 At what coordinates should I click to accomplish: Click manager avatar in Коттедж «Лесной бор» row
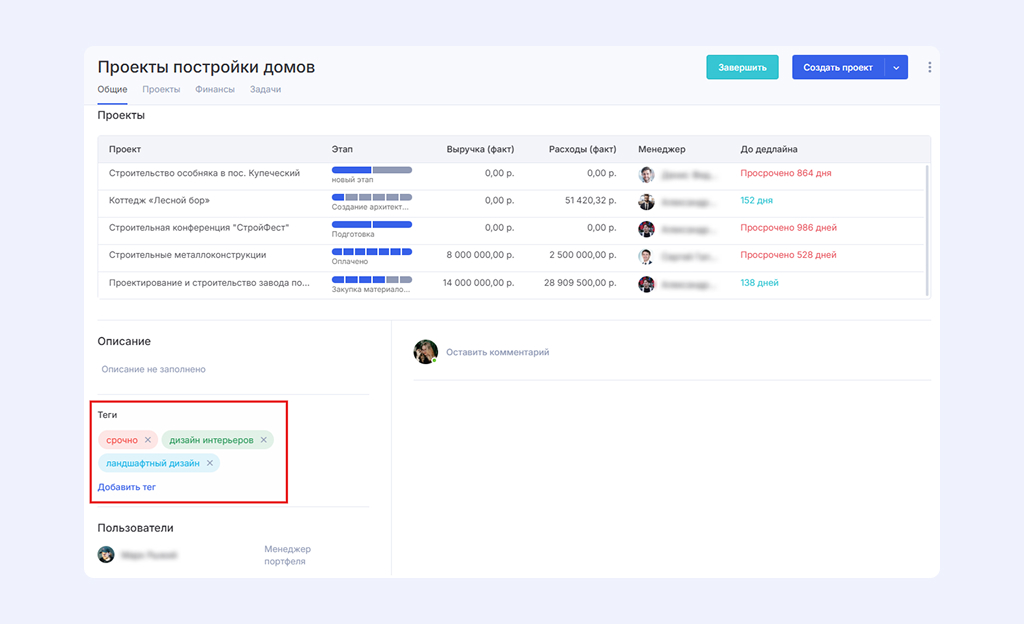pos(646,201)
